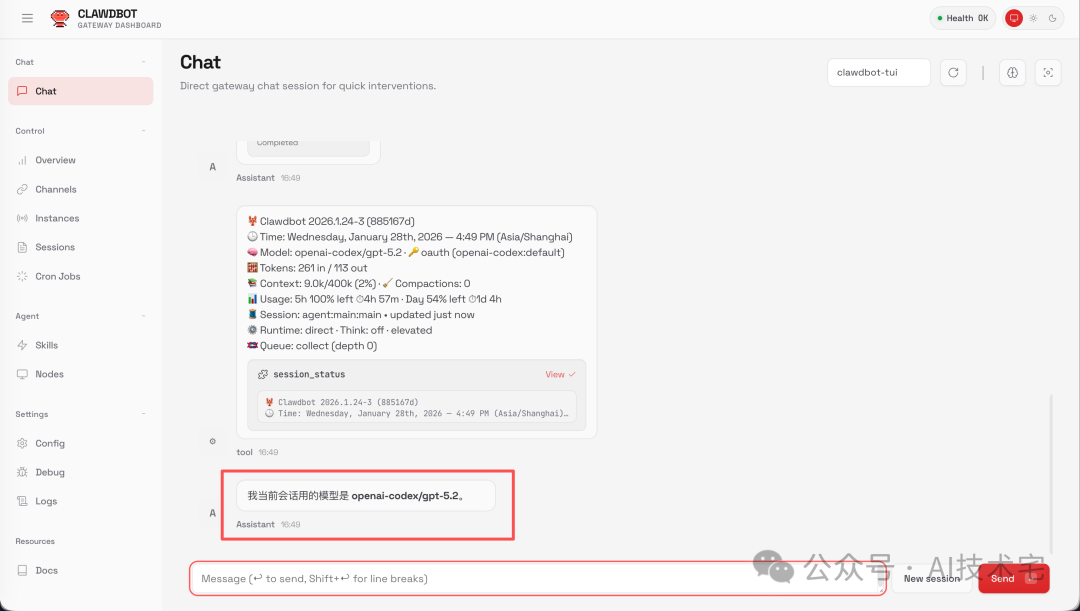Screen dimensions: 1080x611
Task: Toggle the brain thinking display icon
Action: pyautogui.click(x=1012, y=72)
